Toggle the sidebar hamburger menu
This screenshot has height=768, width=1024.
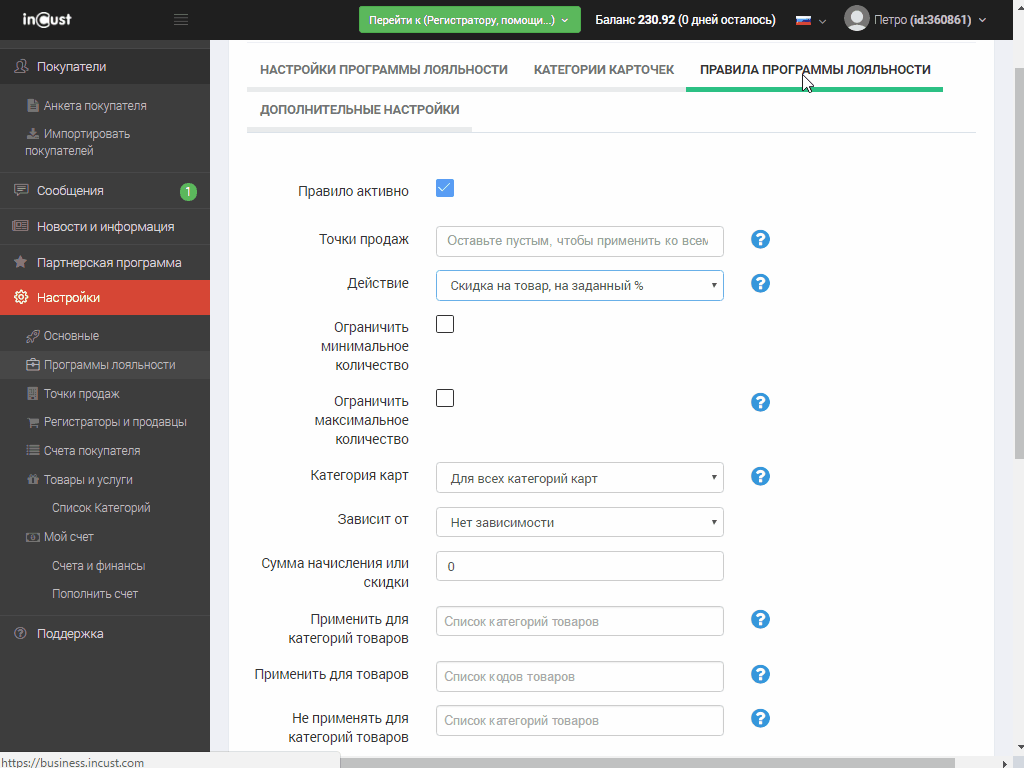pos(181,20)
